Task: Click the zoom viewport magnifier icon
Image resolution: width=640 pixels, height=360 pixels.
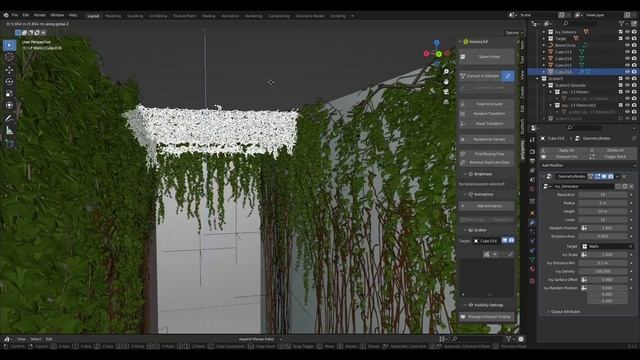Action: (x=446, y=71)
